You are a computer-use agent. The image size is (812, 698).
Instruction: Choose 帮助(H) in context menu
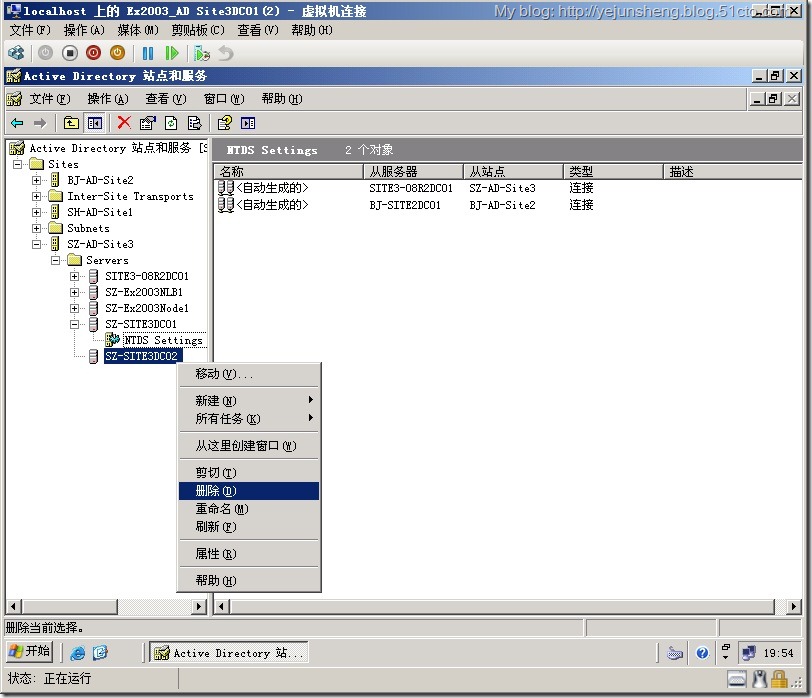pos(249,580)
